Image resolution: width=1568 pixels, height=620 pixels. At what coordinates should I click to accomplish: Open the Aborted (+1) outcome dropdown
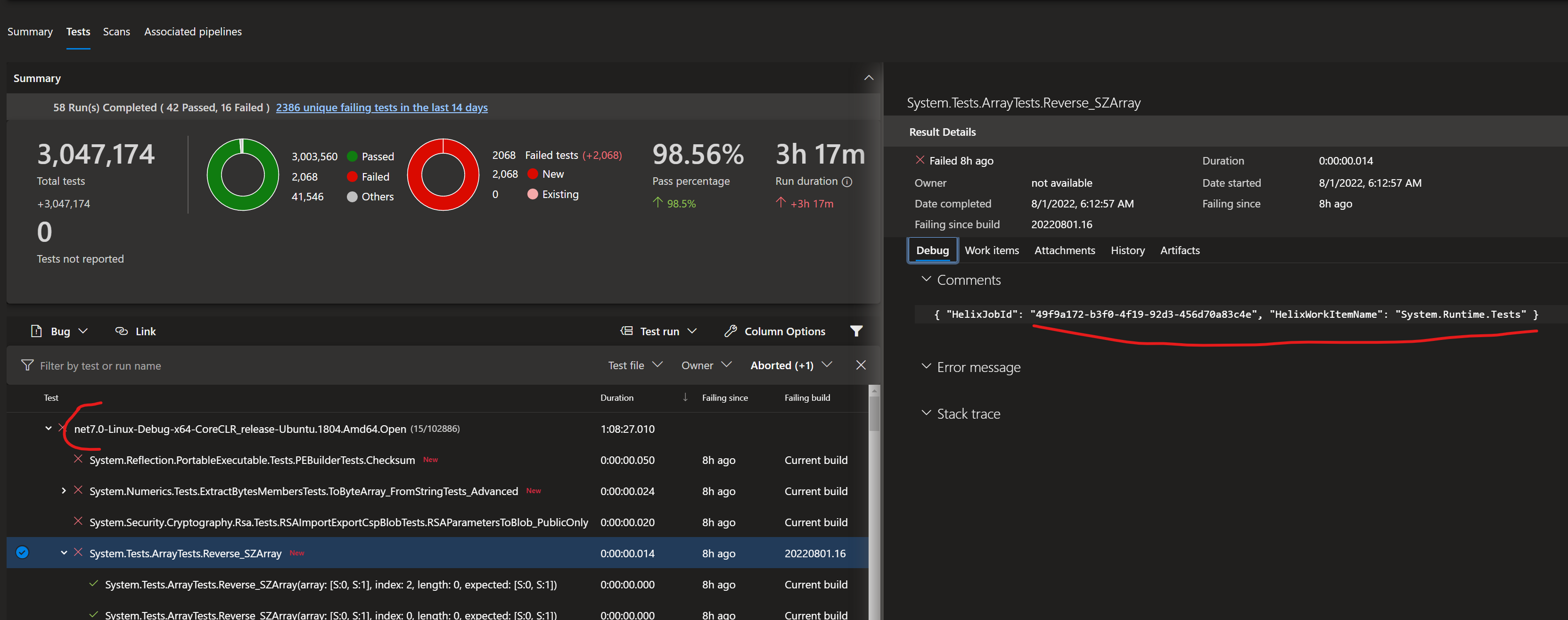(x=790, y=365)
